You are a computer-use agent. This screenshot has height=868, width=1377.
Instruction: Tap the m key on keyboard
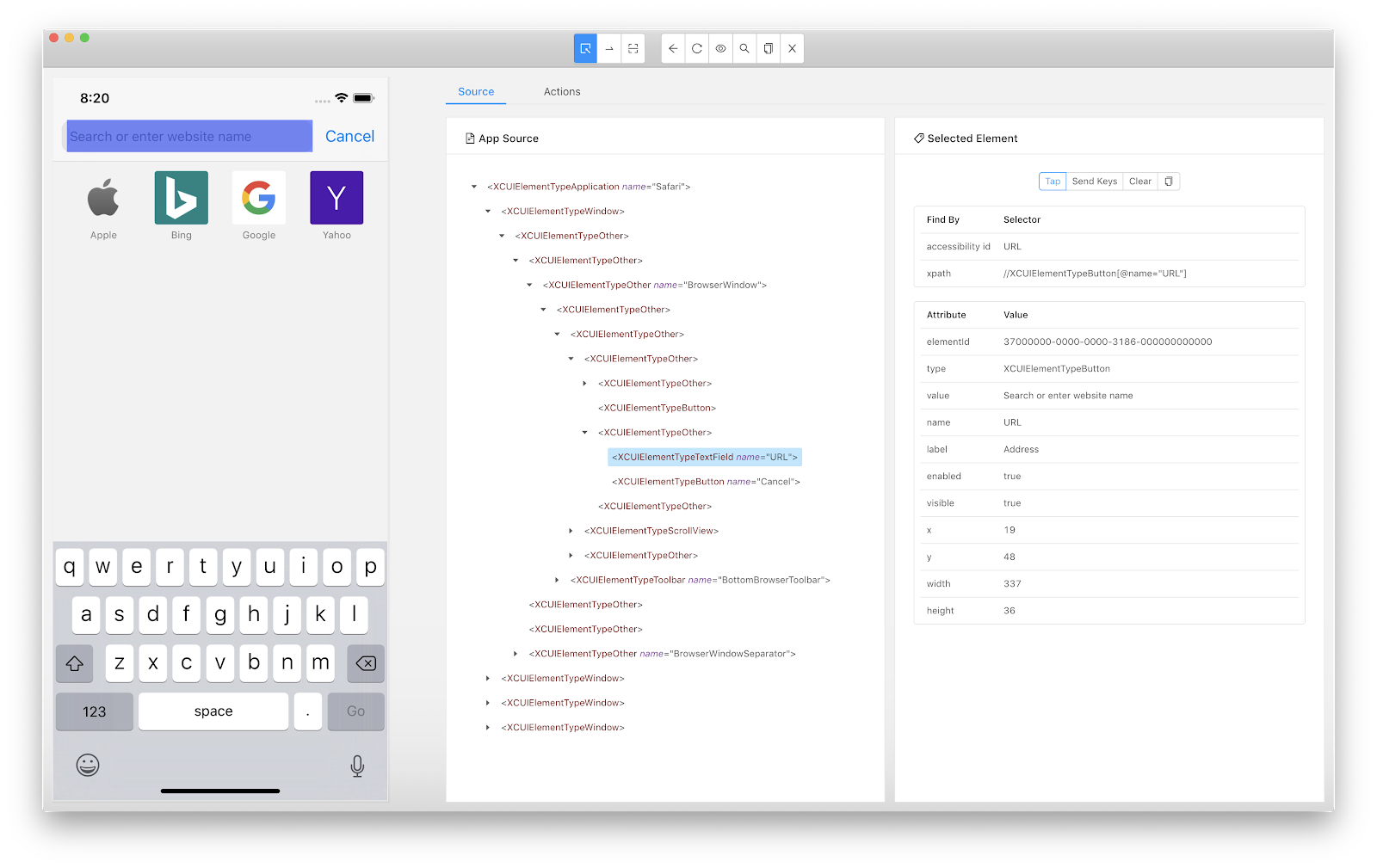[320, 663]
